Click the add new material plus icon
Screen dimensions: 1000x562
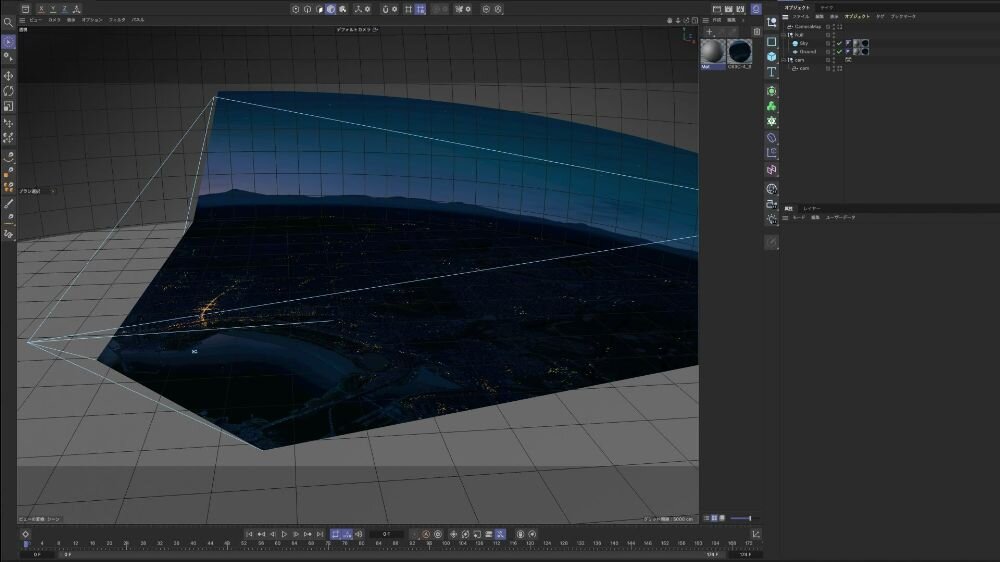[x=709, y=32]
